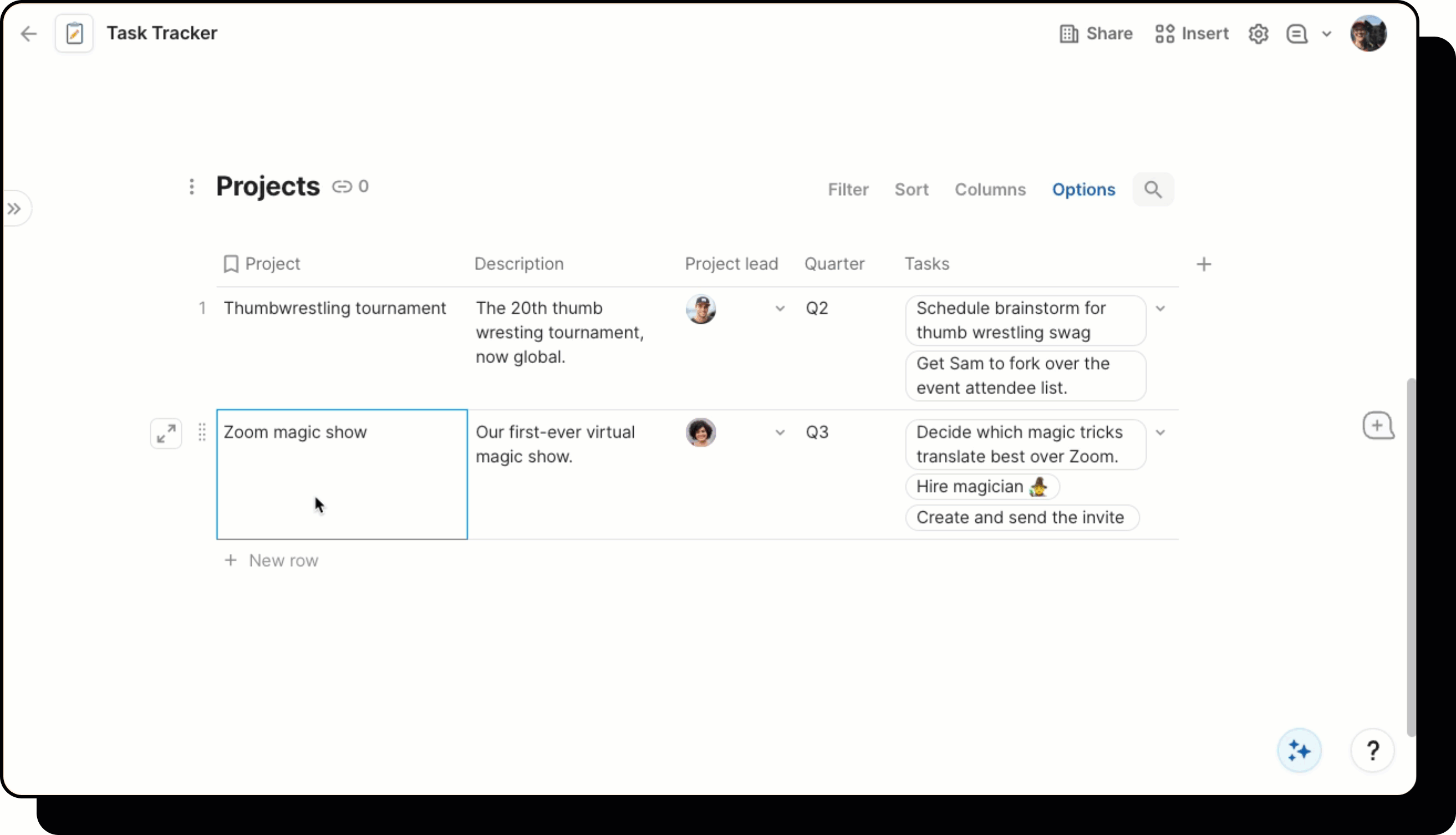
Task: Click the Share button
Action: 1096,34
